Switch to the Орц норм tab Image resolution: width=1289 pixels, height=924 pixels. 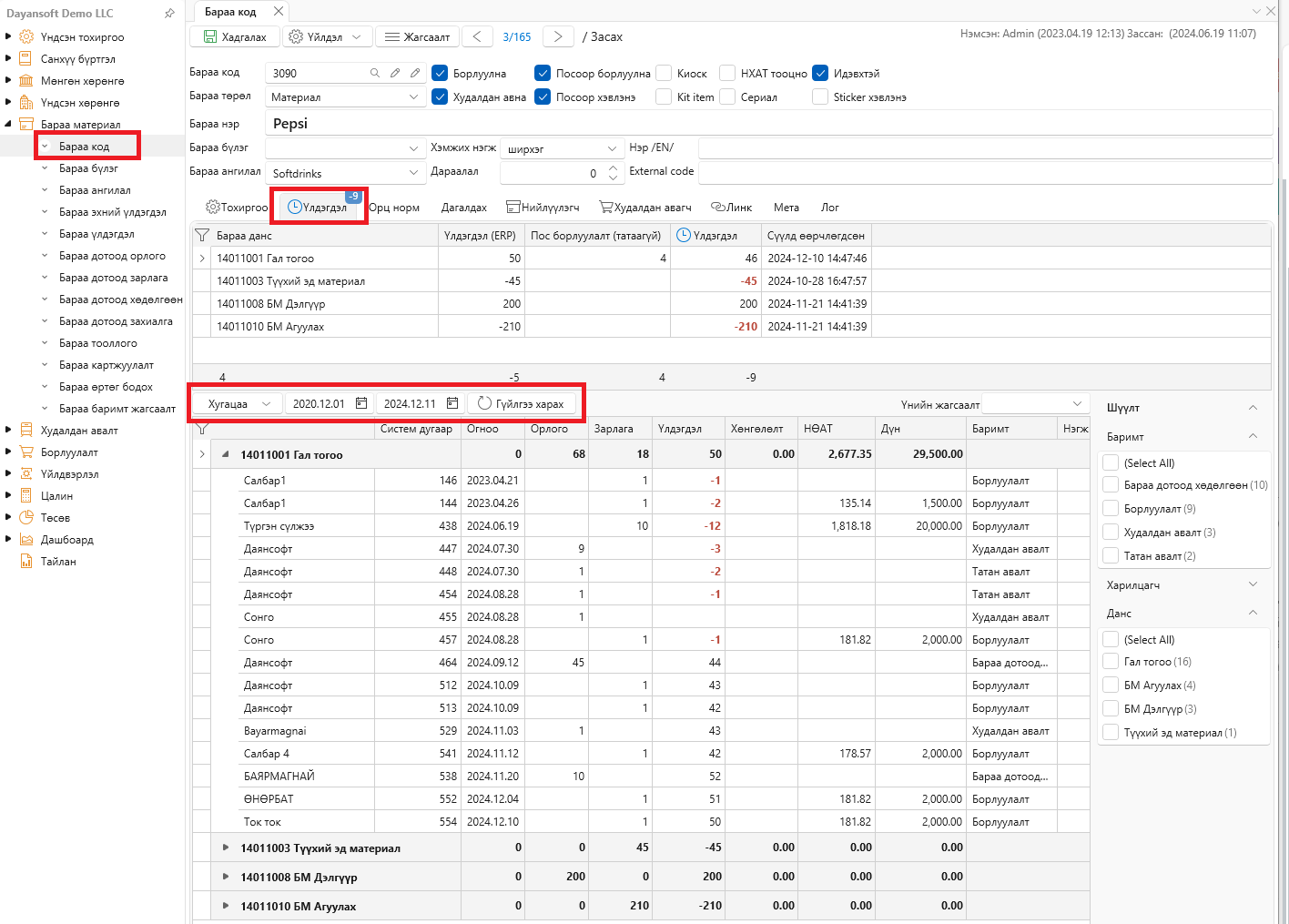(x=394, y=208)
